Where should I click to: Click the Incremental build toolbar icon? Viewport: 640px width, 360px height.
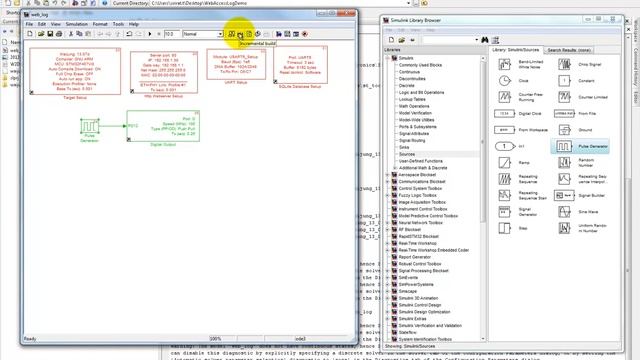tap(240, 35)
